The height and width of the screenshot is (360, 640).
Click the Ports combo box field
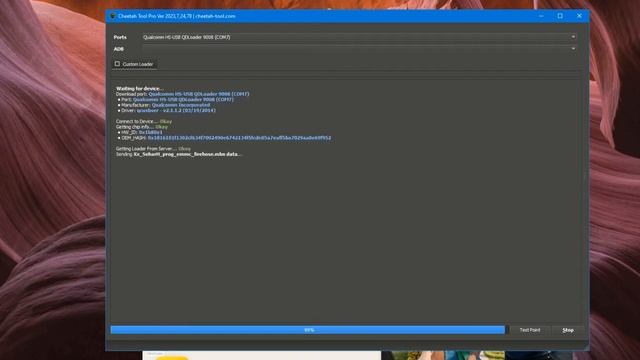359,37
